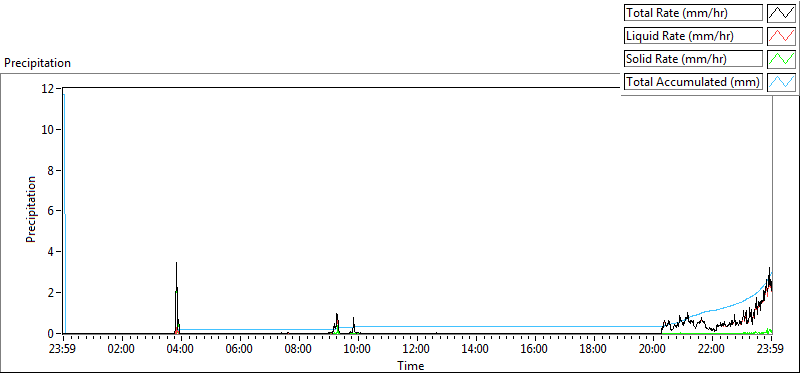Click the red Liquid Rate legend line icon
The image size is (800, 373).
(x=782, y=36)
